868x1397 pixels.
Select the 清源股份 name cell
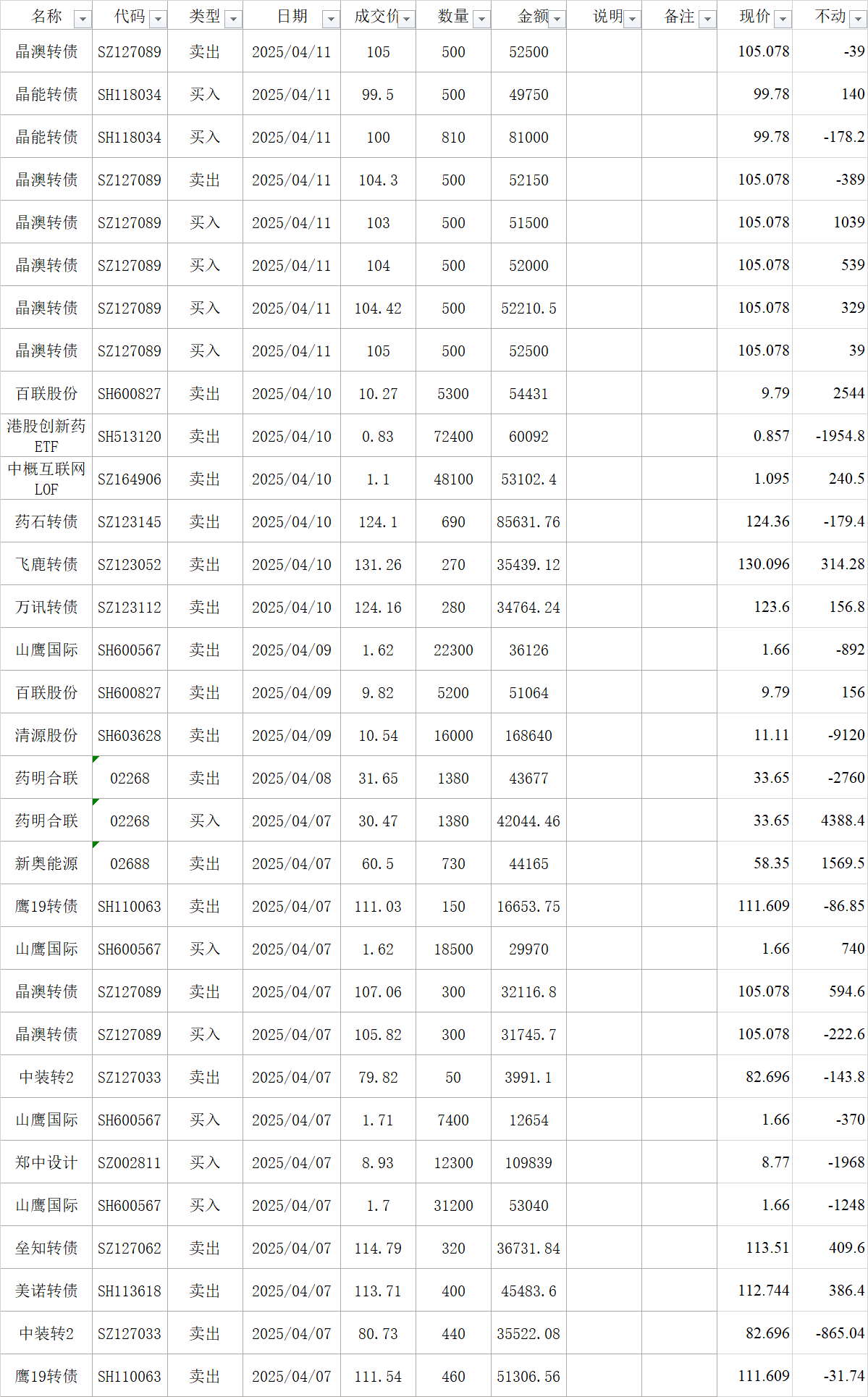click(46, 735)
